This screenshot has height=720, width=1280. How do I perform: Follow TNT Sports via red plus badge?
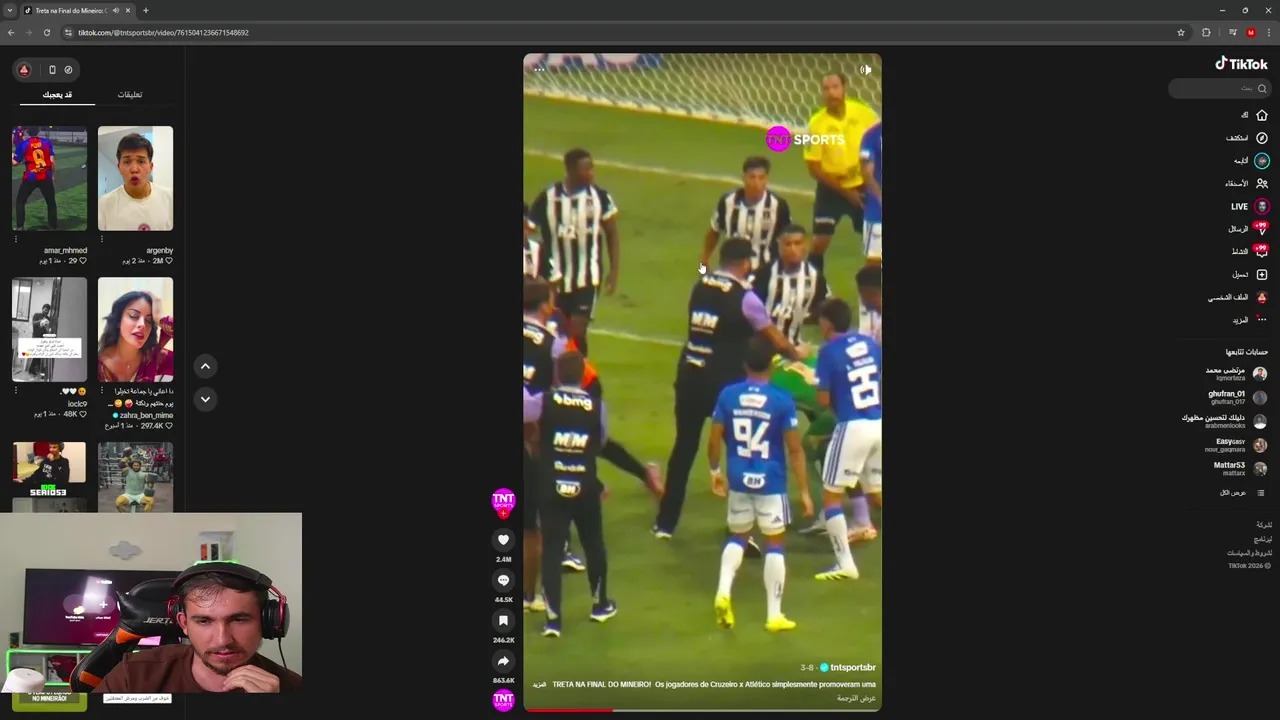[x=503, y=514]
